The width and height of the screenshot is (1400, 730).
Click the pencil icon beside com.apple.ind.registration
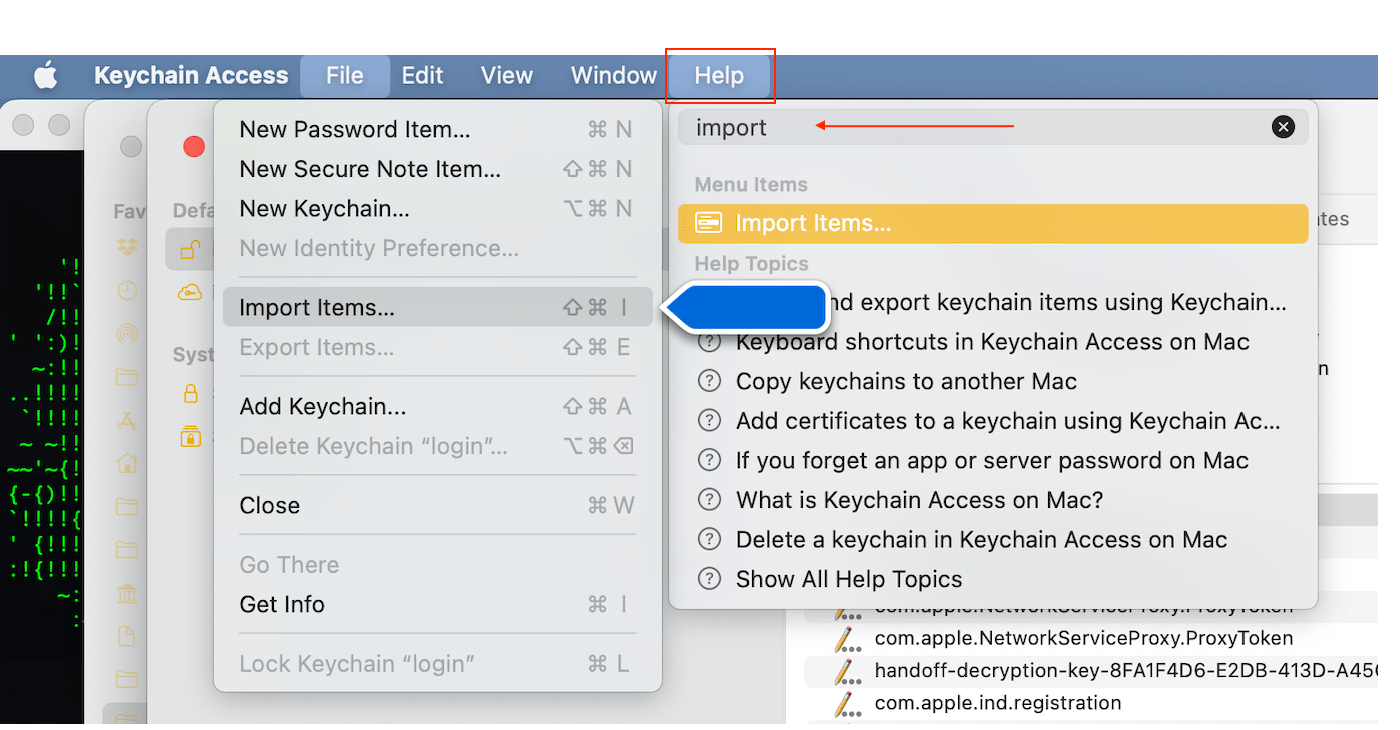click(x=847, y=703)
